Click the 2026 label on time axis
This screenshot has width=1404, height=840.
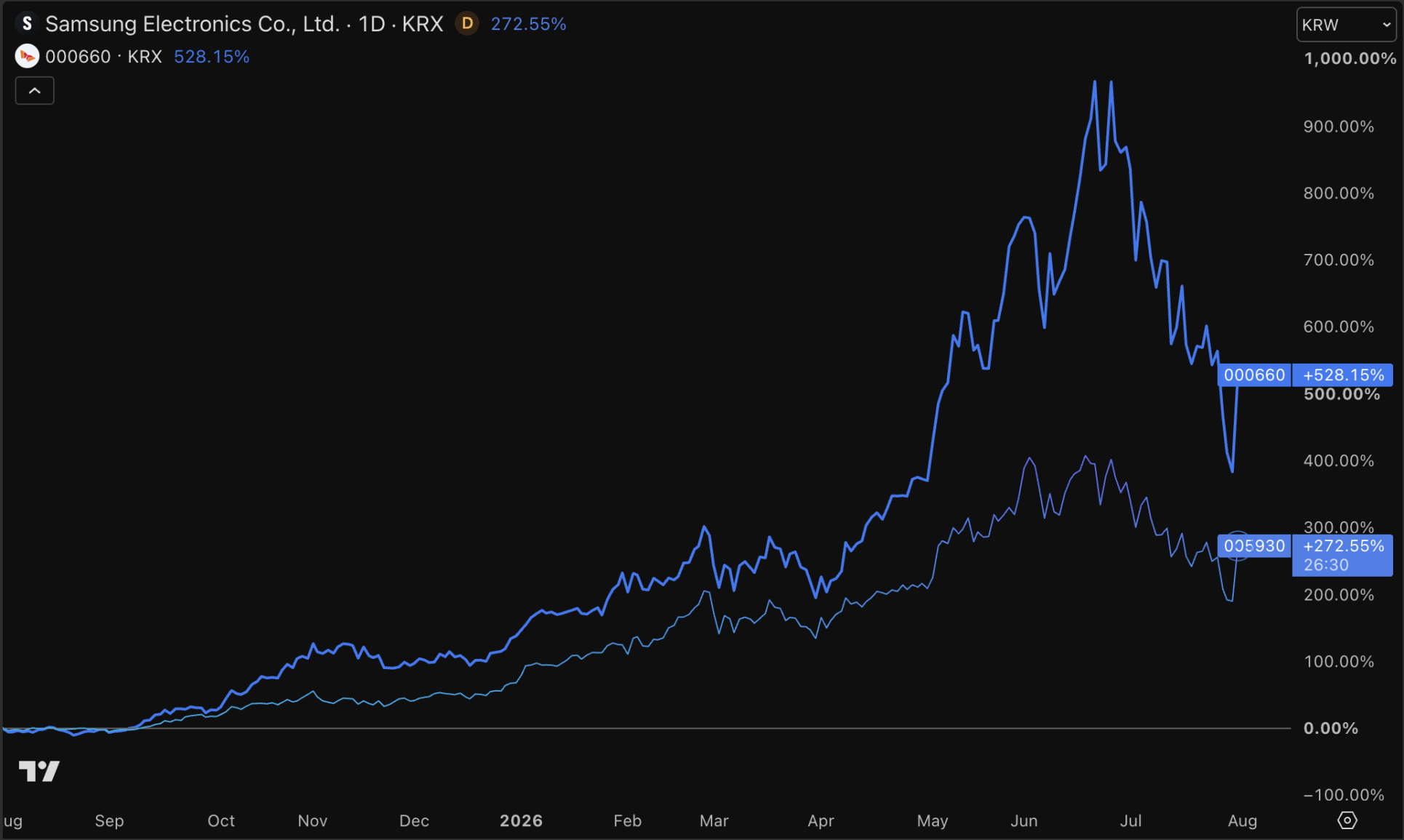(x=521, y=821)
